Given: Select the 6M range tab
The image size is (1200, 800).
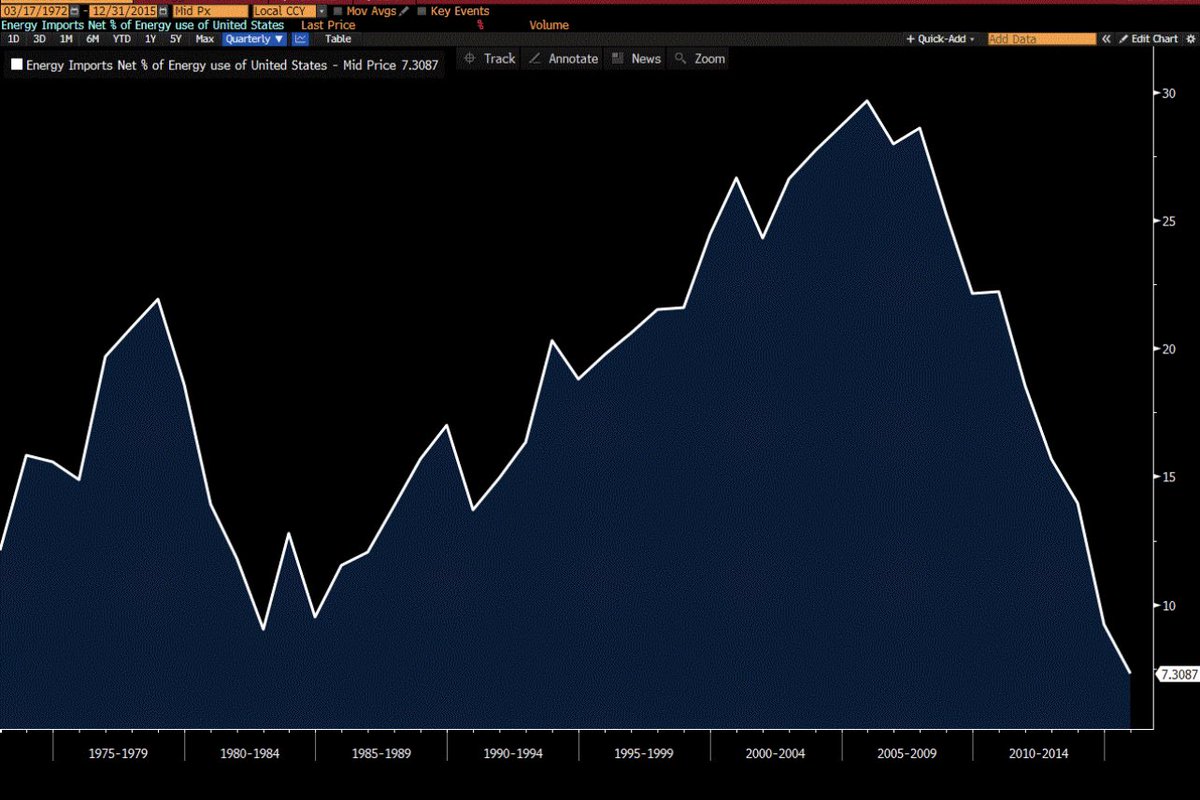Looking at the screenshot, I should [92, 39].
